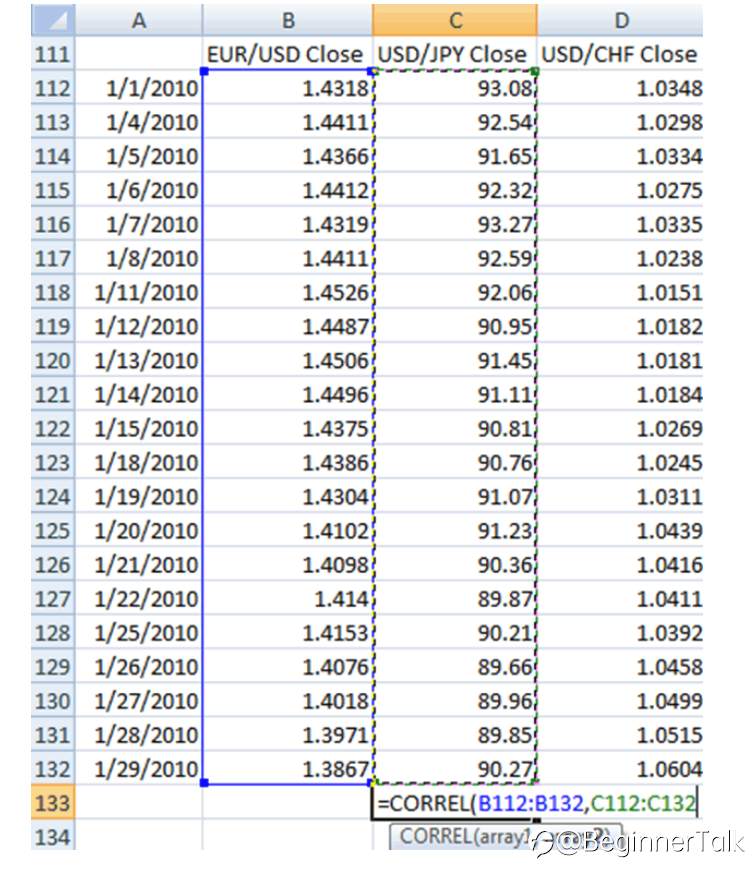This screenshot has height=887, width=753.
Task: Click the CORREL formula cell in C133
Action: [536, 802]
